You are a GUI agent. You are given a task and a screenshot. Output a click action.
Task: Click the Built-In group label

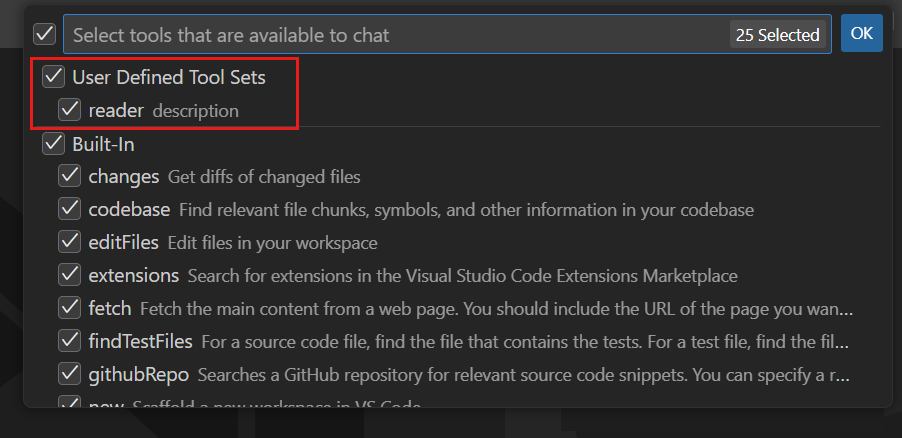coord(103,144)
